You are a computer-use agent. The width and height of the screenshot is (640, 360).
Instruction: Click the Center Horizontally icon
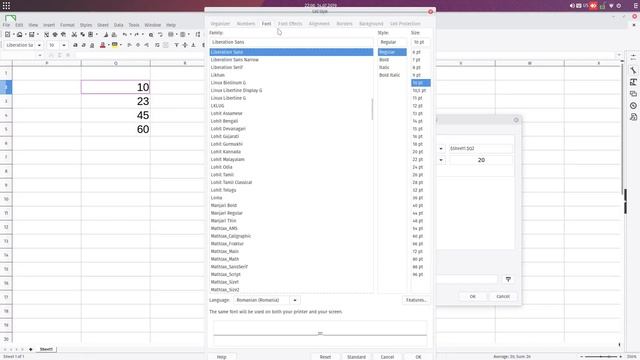(138, 45)
